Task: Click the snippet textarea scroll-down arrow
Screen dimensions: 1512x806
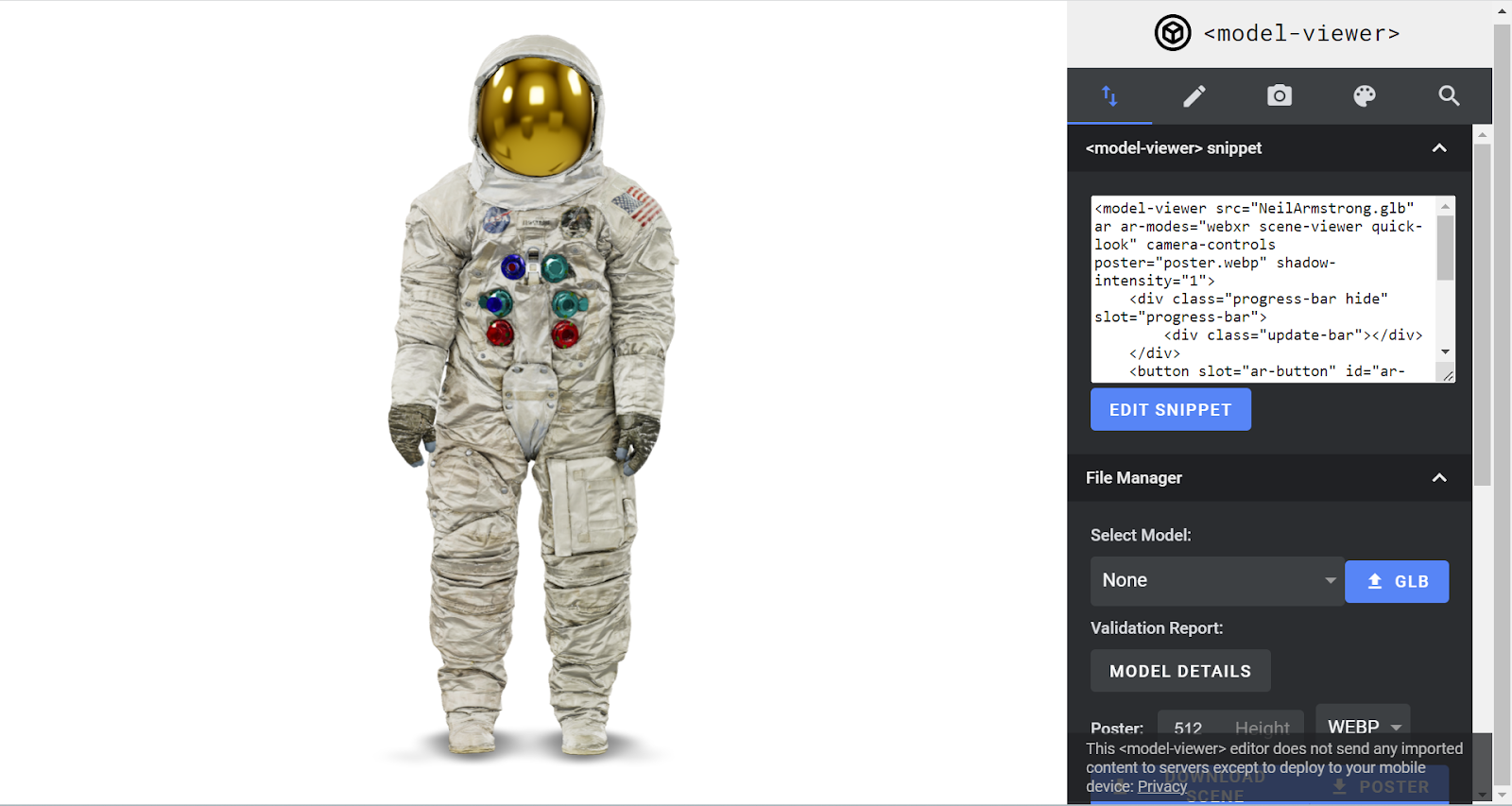Action: point(1445,352)
